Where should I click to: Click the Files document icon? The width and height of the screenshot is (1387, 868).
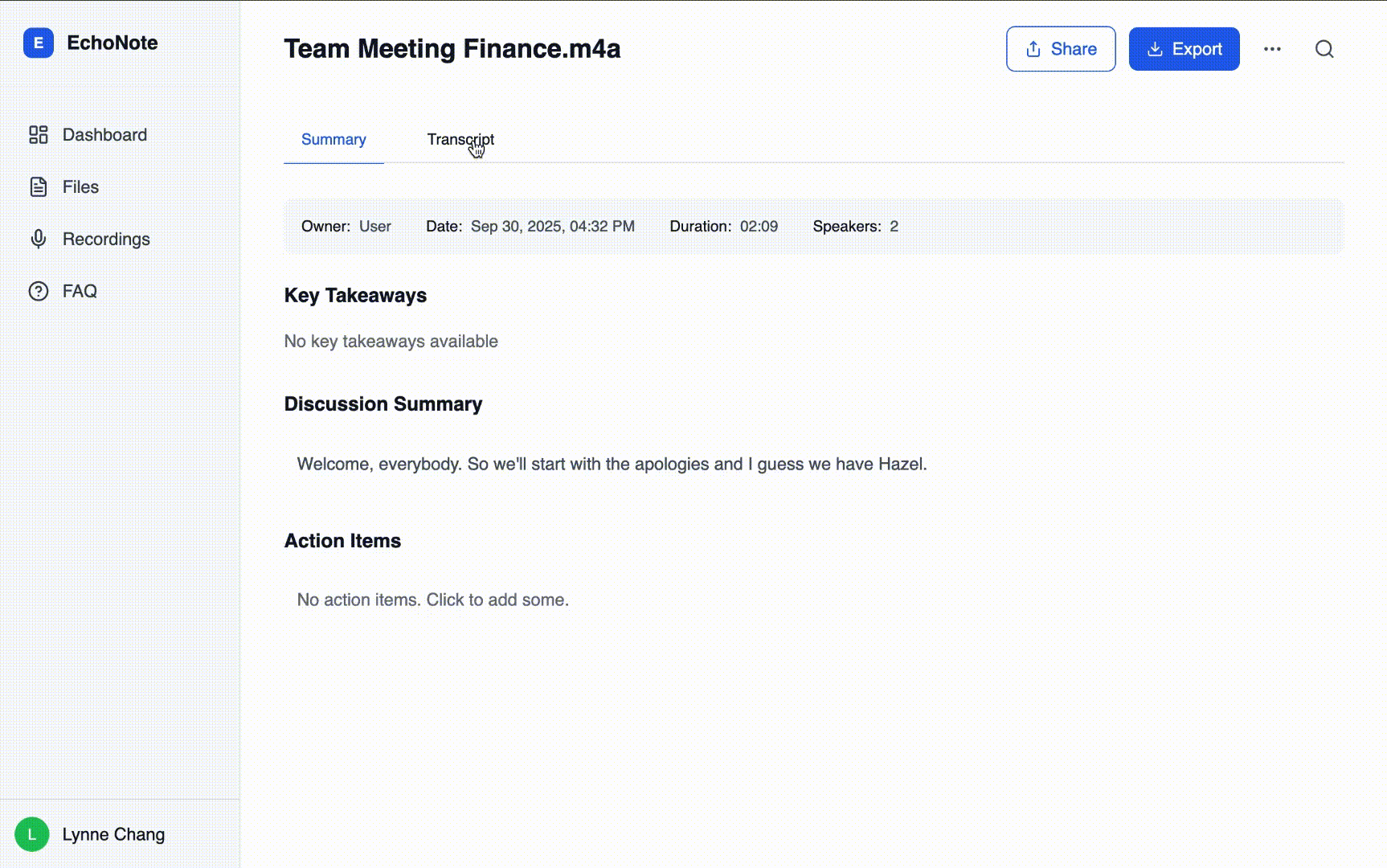(38, 186)
